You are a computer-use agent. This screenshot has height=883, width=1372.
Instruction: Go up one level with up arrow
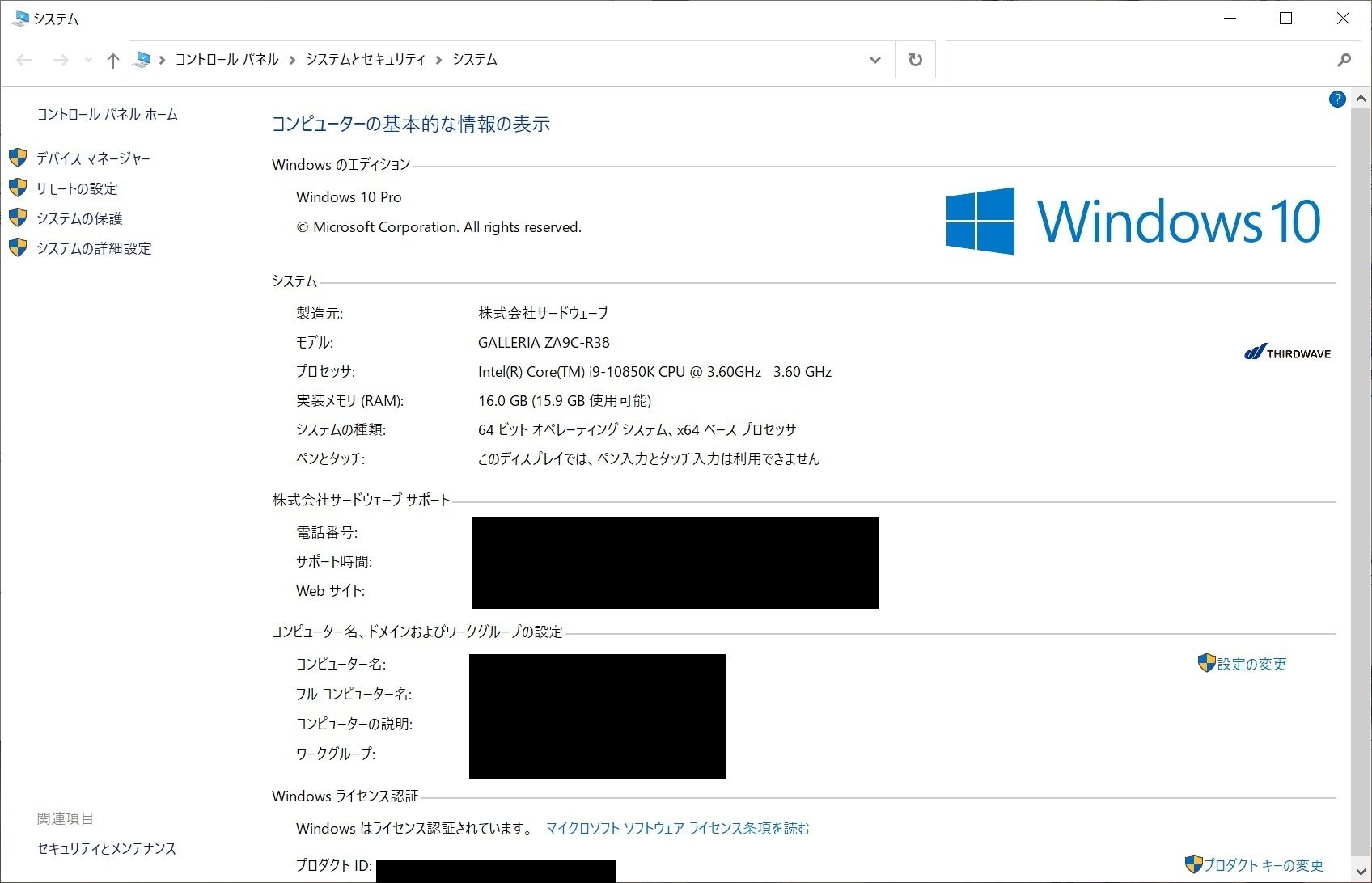113,60
